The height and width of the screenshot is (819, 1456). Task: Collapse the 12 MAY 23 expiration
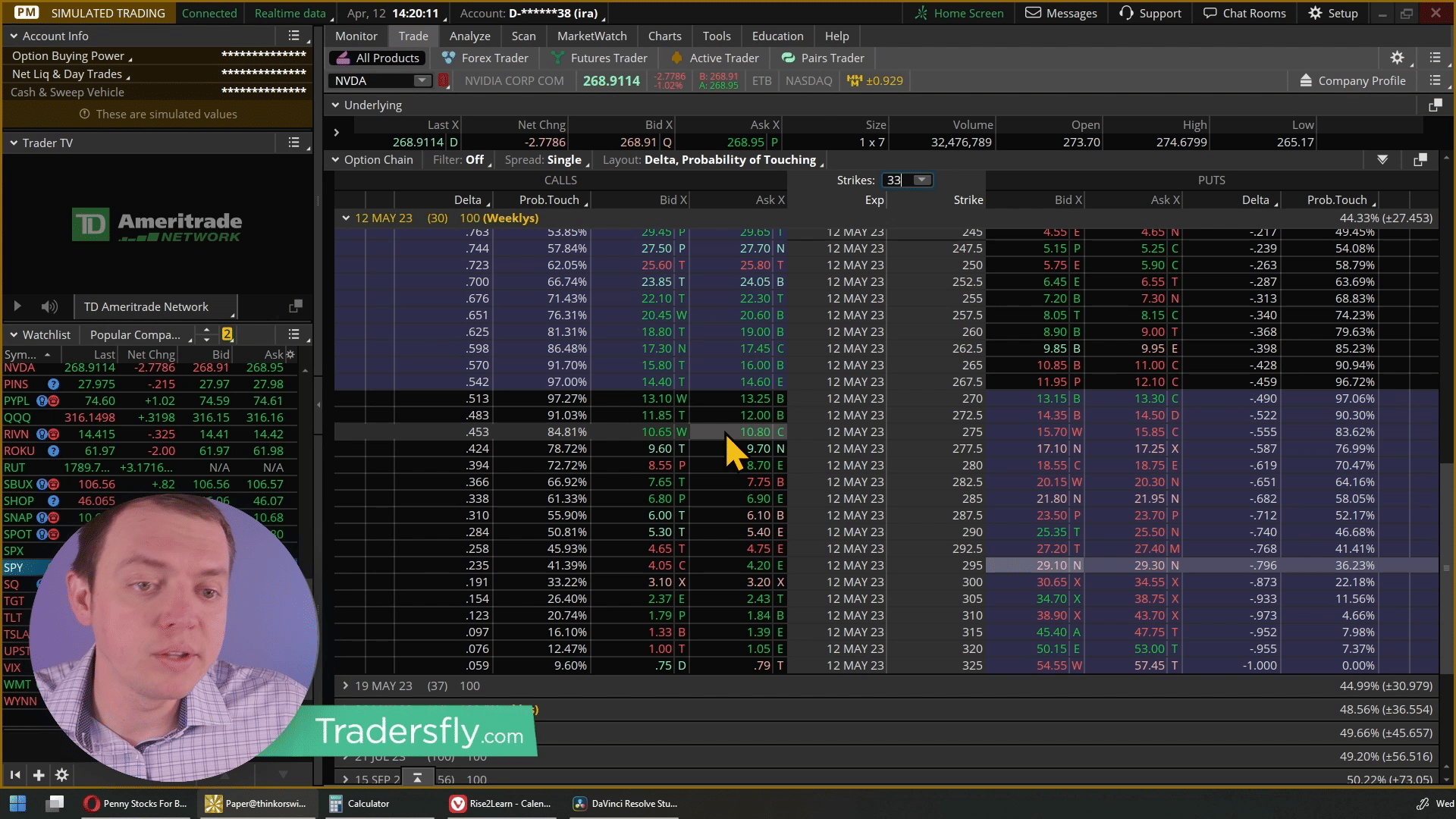pos(346,218)
